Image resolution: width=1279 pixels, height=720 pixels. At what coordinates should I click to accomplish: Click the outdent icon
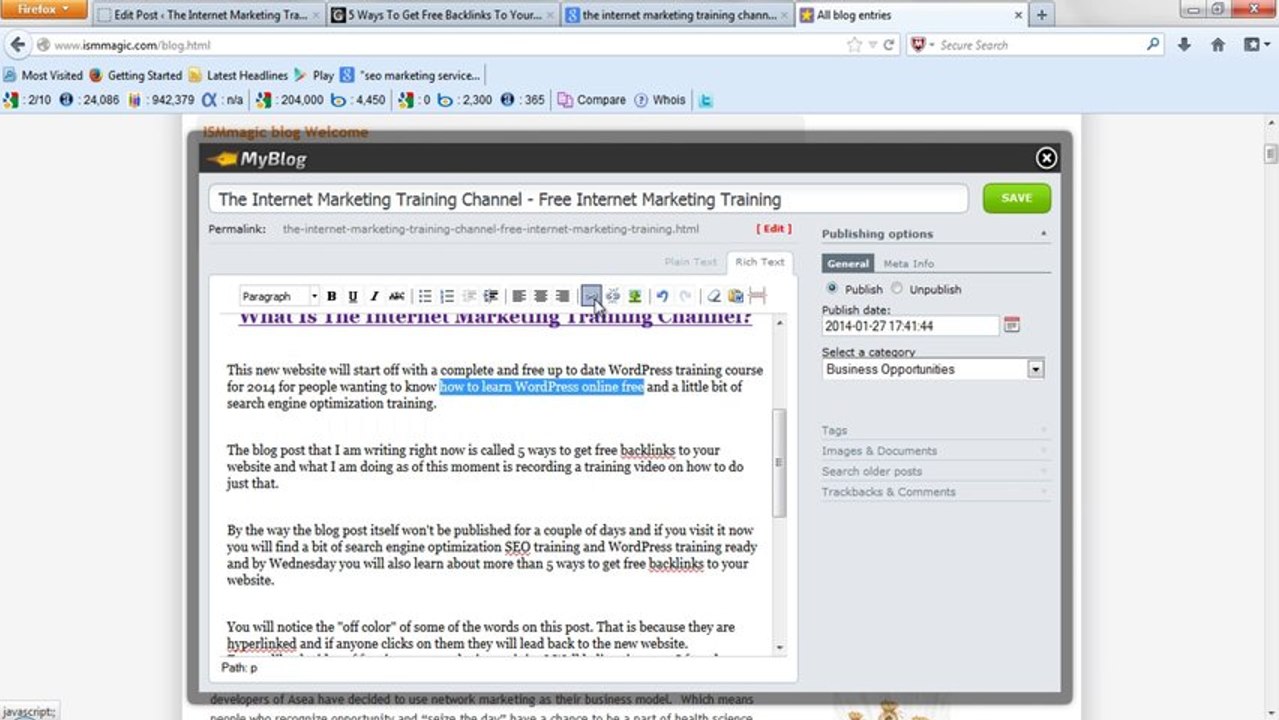(x=469, y=296)
